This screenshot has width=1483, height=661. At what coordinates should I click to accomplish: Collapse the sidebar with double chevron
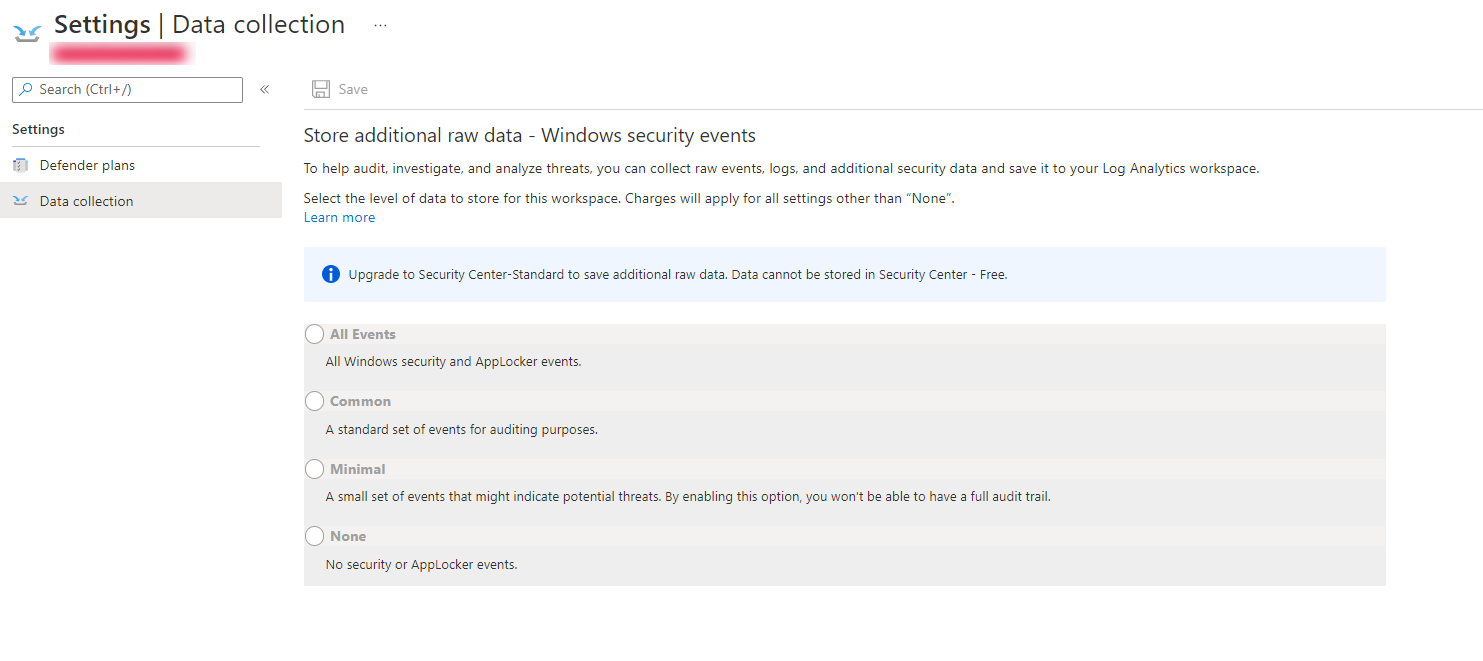265,89
